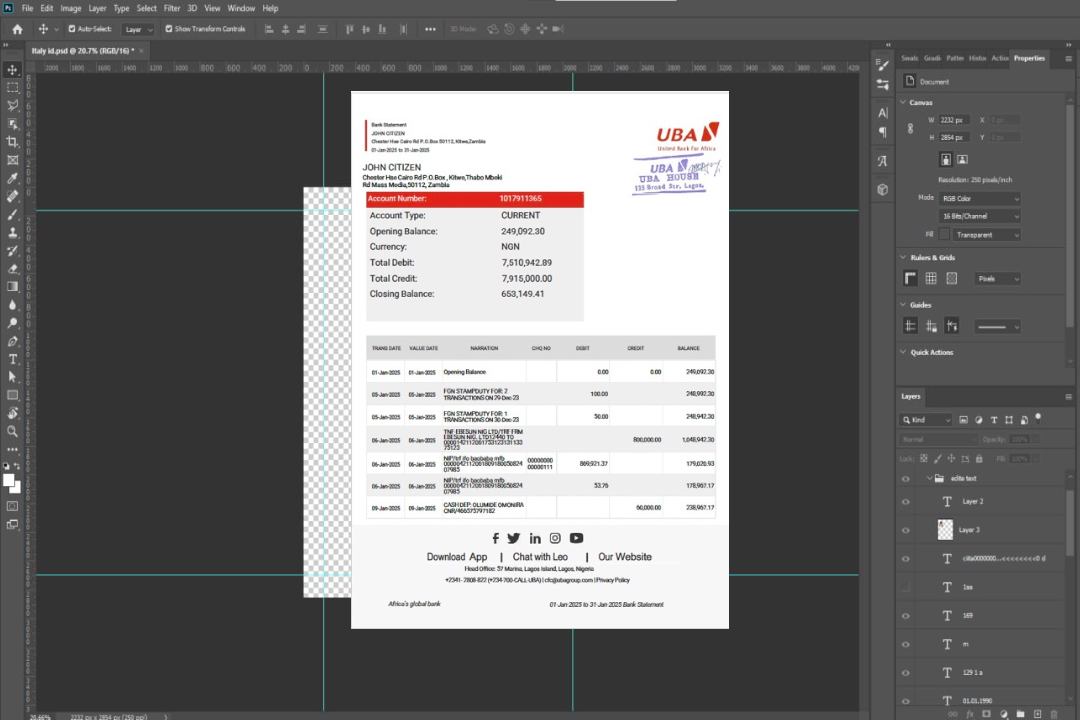Open the File menu
This screenshot has width=1080, height=720.
pos(27,8)
